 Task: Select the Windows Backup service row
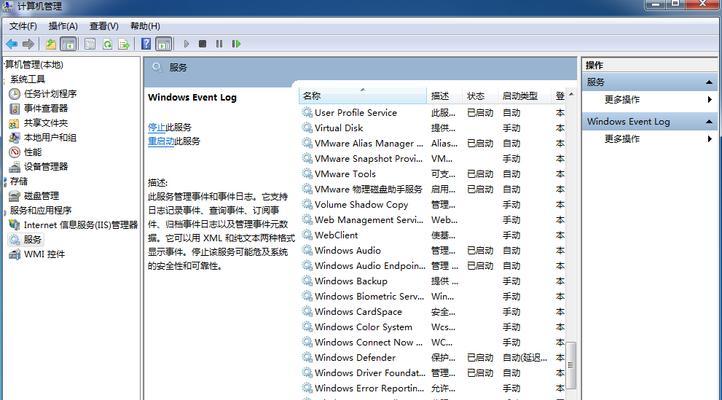click(433, 281)
